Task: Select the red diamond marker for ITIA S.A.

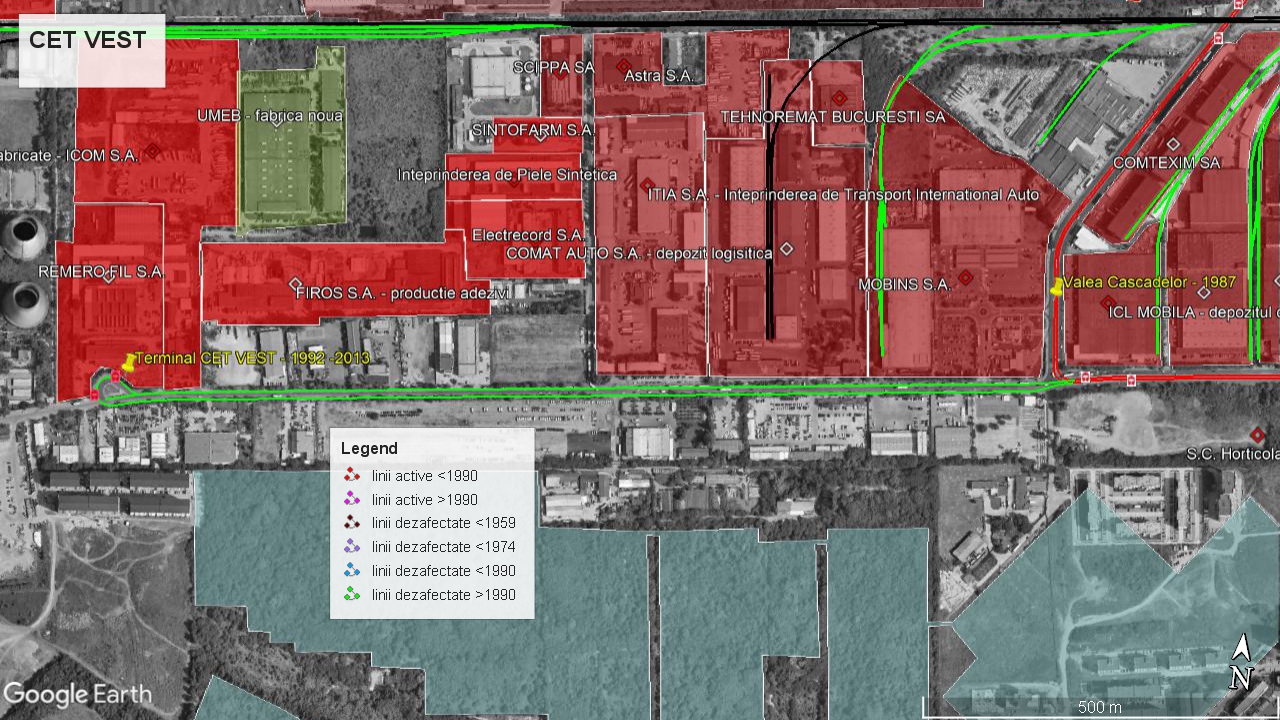Action: 648,186
